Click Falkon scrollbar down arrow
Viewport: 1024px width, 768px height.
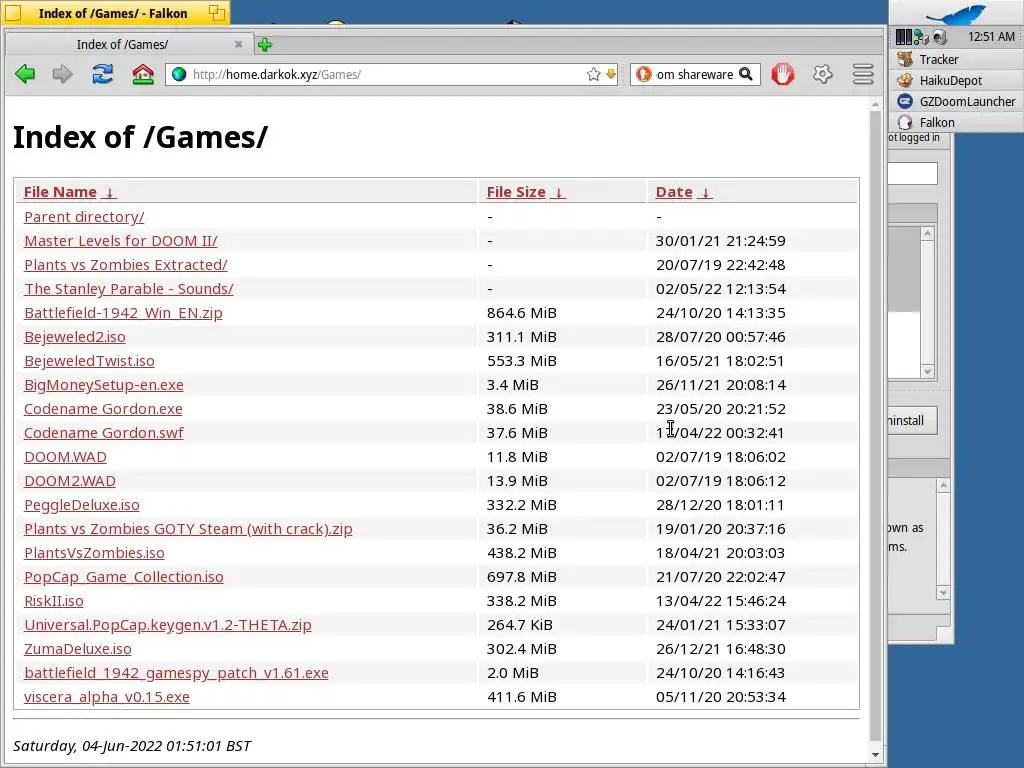coord(875,755)
